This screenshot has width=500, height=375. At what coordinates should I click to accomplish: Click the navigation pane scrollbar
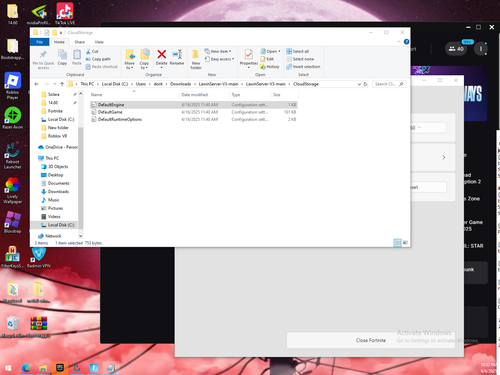click(80, 177)
